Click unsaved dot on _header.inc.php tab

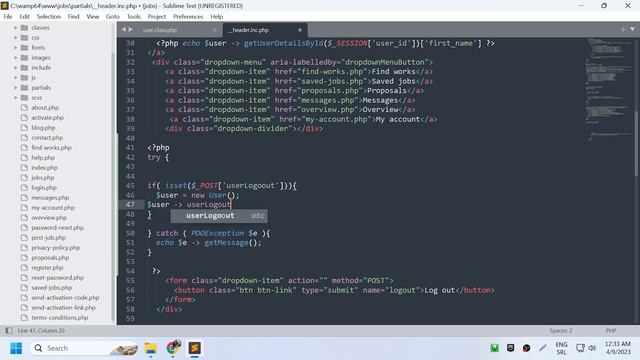click(300, 30)
